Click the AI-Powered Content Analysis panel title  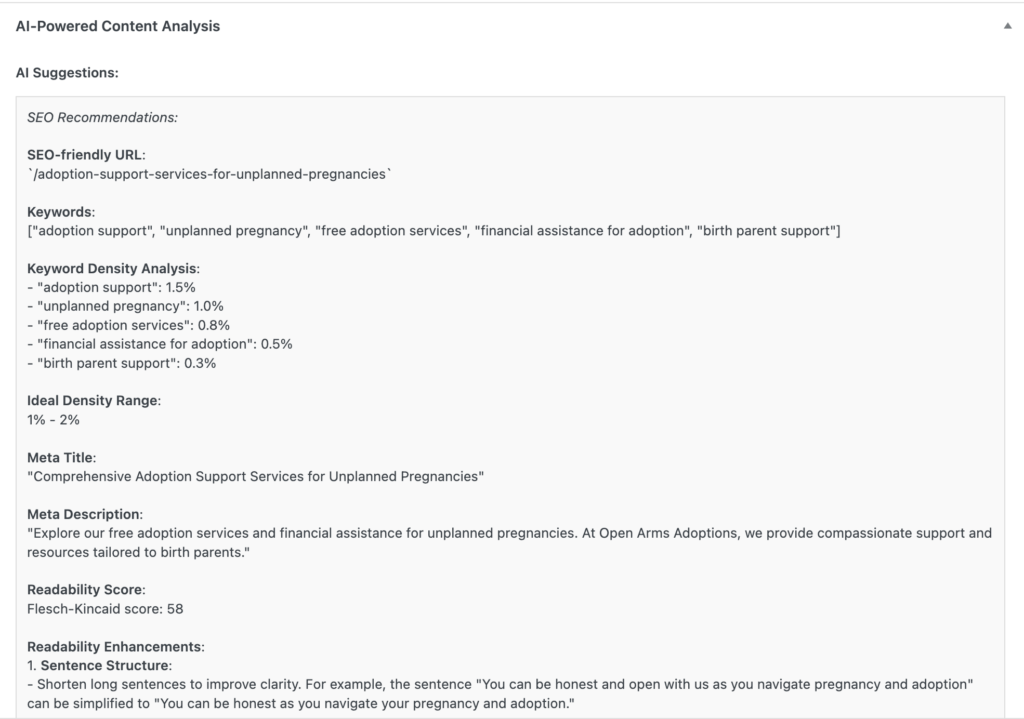coord(118,27)
